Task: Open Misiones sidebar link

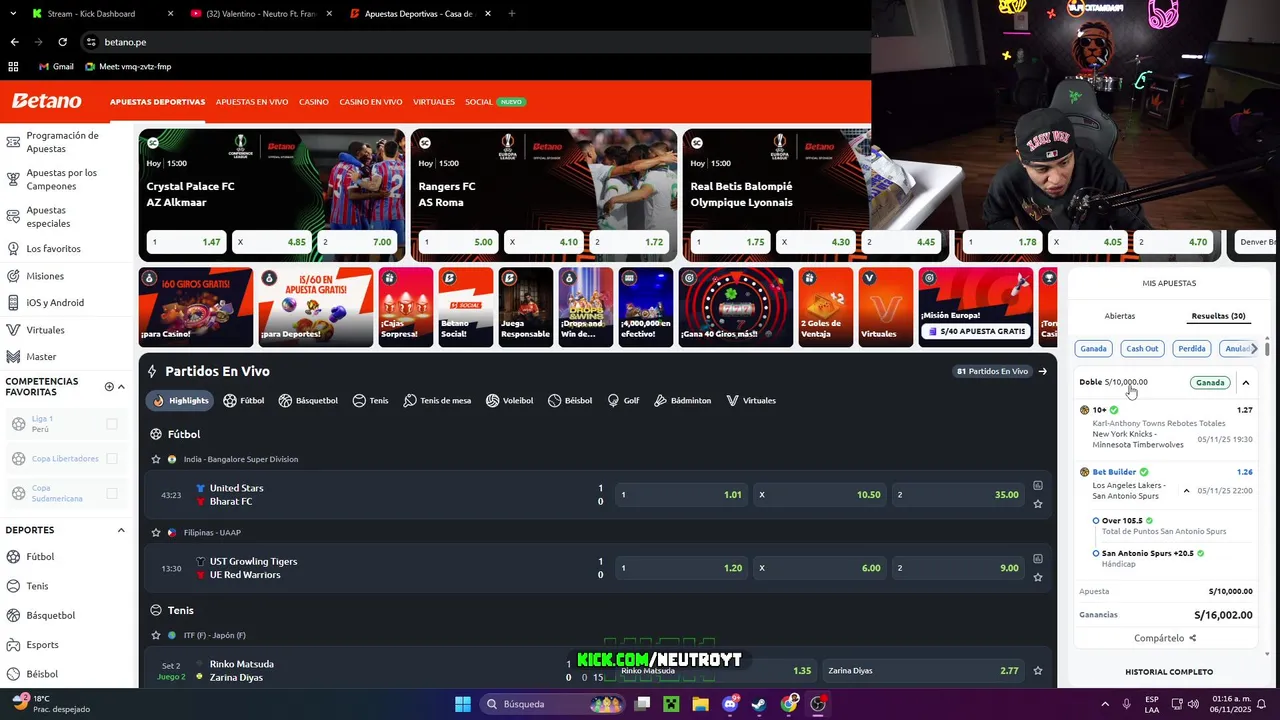Action: 45,276
